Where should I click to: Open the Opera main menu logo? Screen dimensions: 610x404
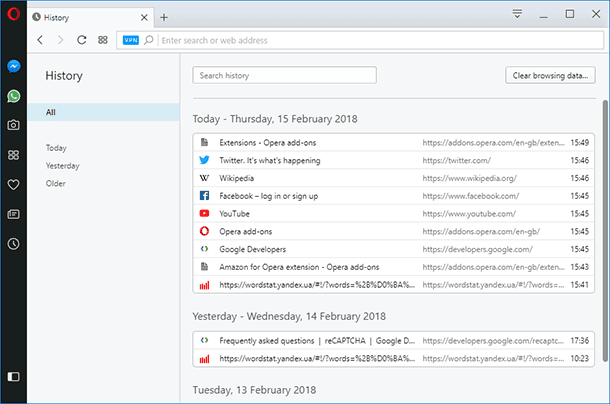pos(13,14)
